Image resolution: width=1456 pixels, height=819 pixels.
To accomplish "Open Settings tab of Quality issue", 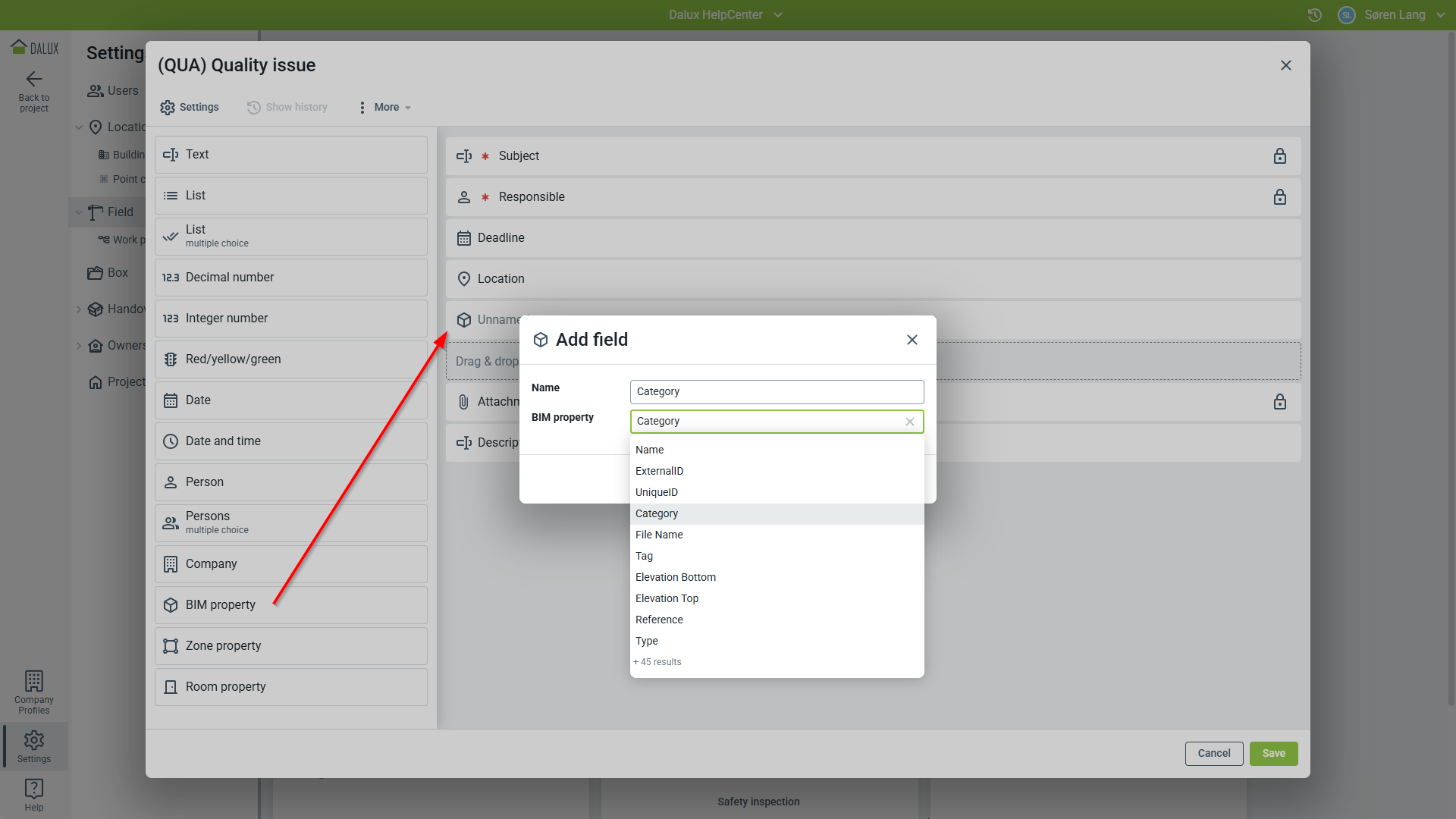I will click(x=190, y=108).
